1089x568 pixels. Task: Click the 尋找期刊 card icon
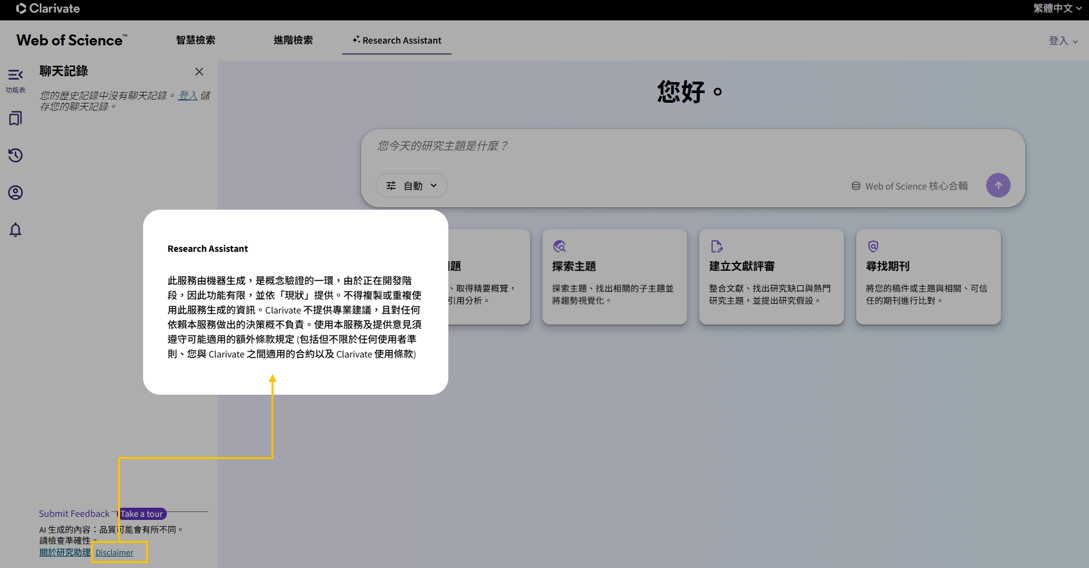pos(873,247)
